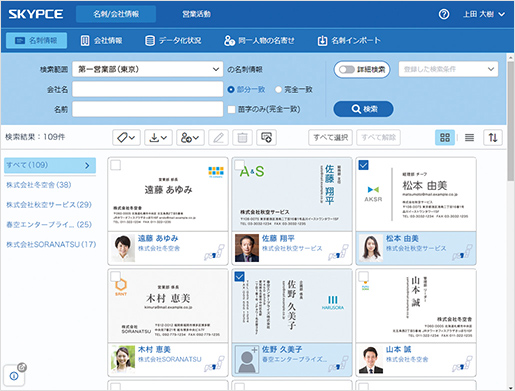Switch to list view icon
Viewport: 515px width, 391px height.
click(469, 137)
